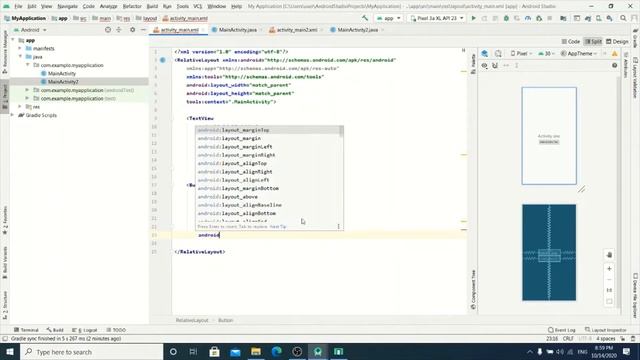Switch to MainActivity.java tab
Image resolution: width=640 pixels, height=360 pixels.
(238, 30)
